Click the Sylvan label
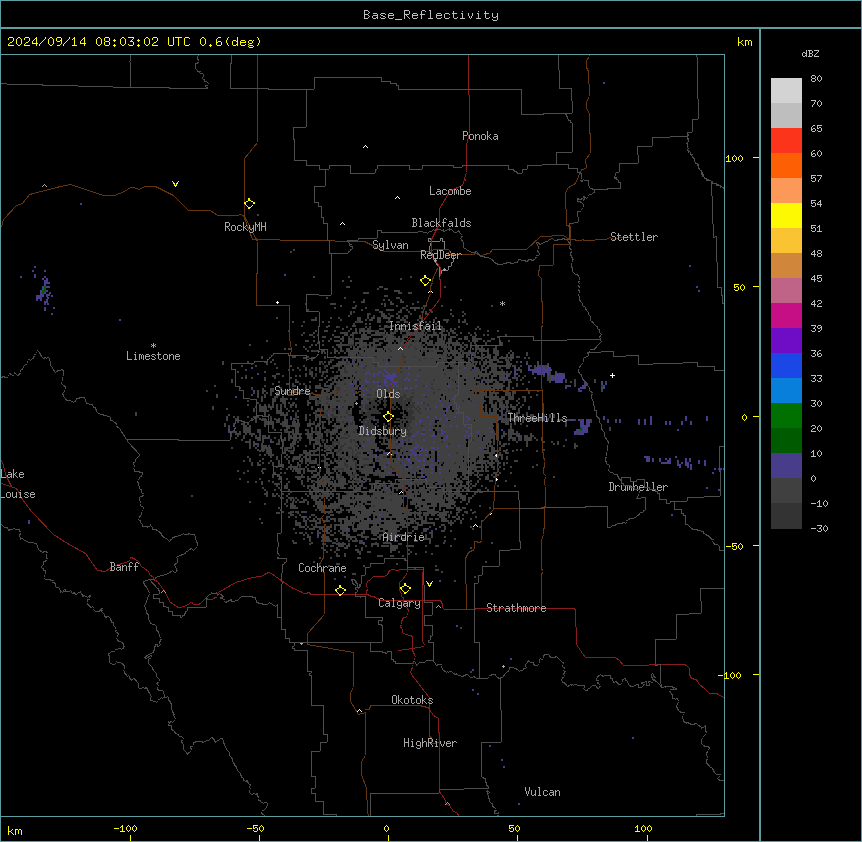Image resolution: width=862 pixels, height=842 pixels. (390, 245)
